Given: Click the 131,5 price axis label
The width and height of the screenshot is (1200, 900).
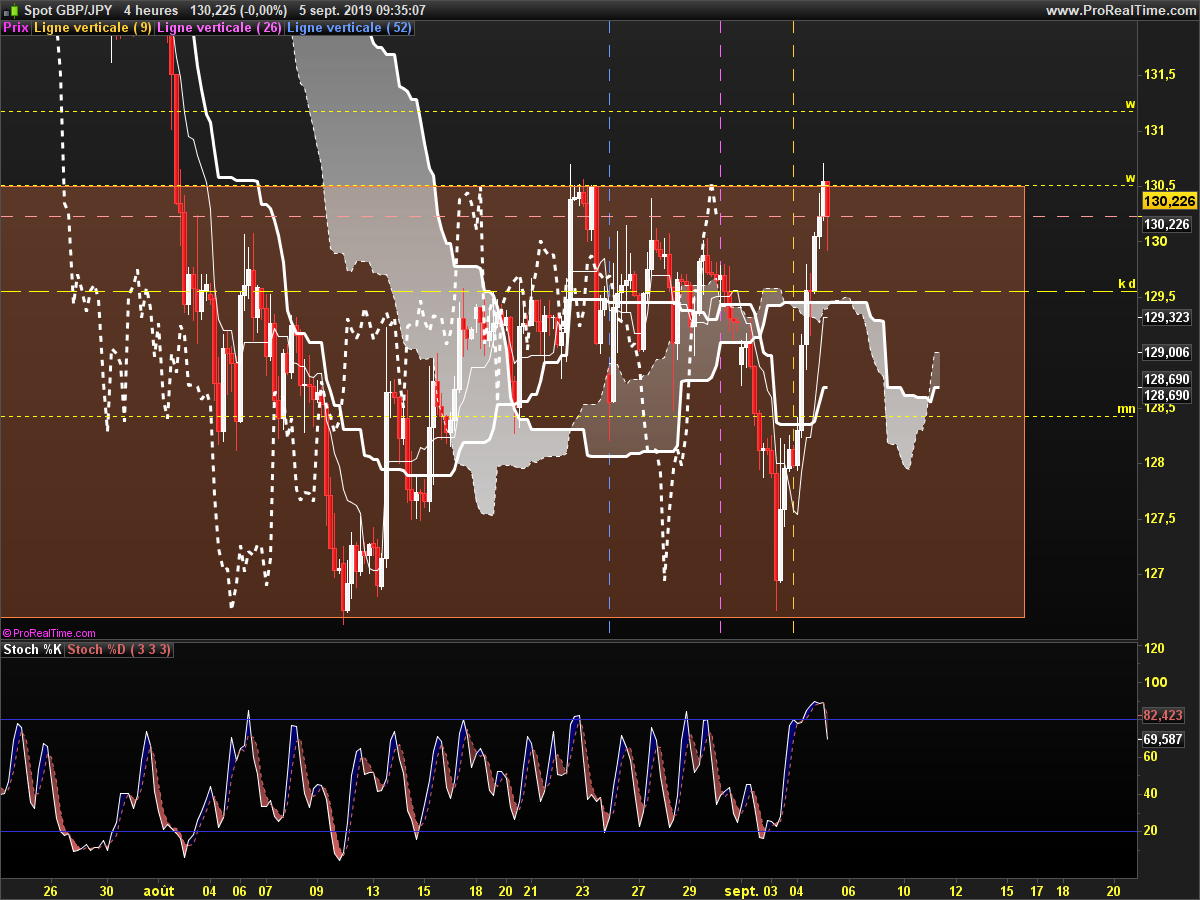Looking at the screenshot, I should pyautogui.click(x=1159, y=75).
